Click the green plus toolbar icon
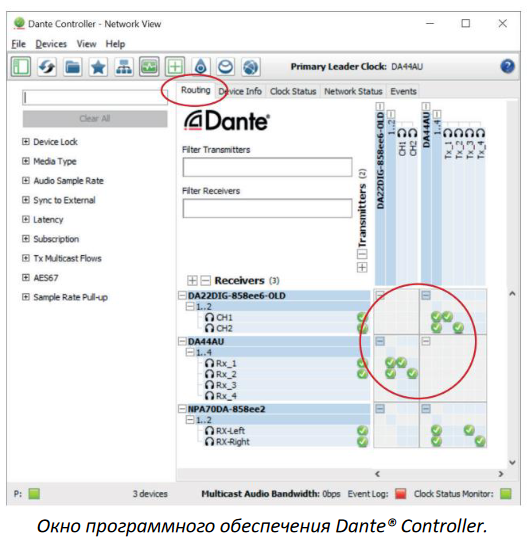The image size is (529, 548). point(175,66)
